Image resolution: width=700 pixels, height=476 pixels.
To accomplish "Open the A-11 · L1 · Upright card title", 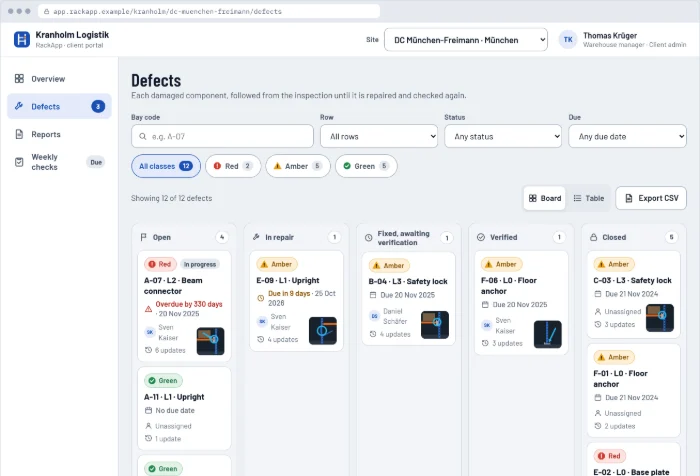I will coord(174,397).
